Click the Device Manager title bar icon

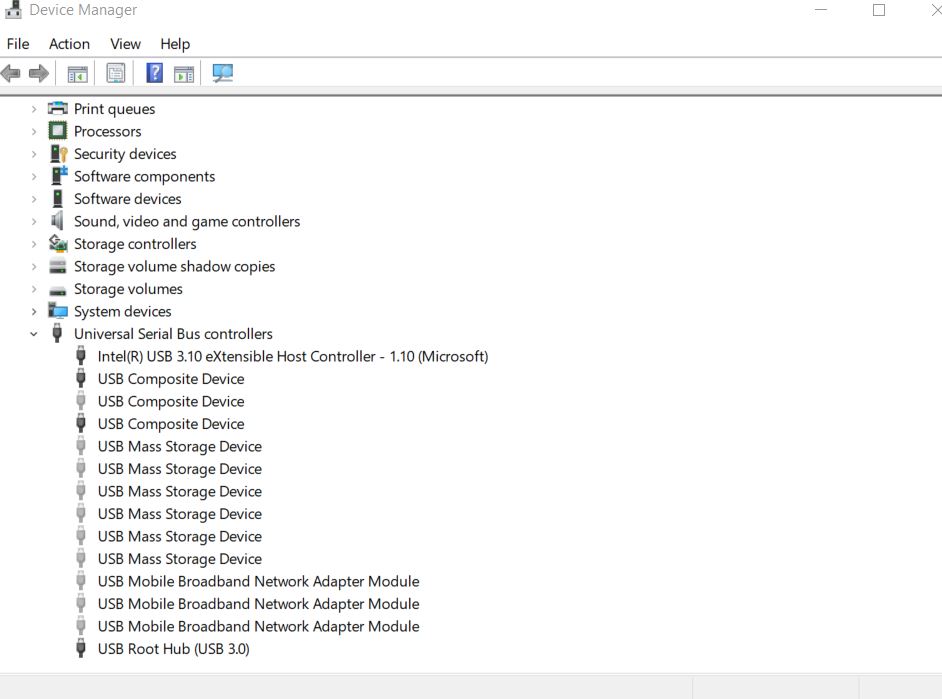coord(13,10)
